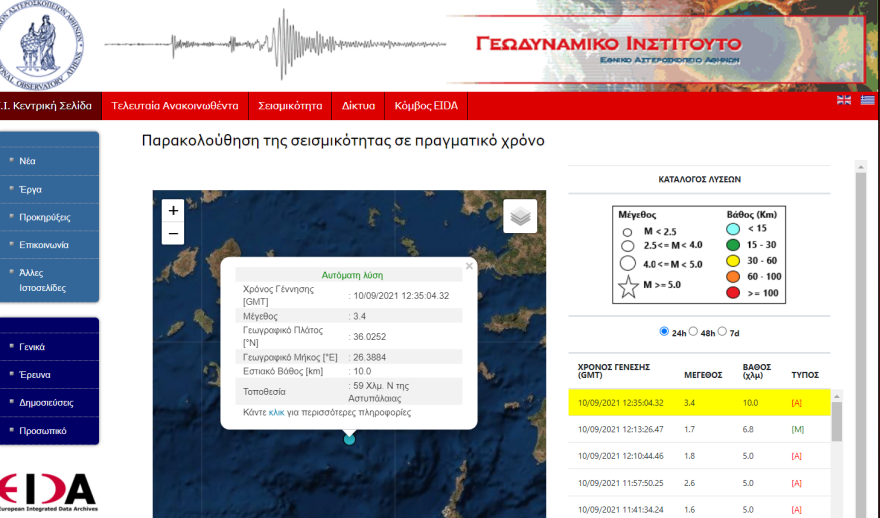
Task: Click the cyan '< 15' depth legend swatch
Action: click(x=732, y=229)
